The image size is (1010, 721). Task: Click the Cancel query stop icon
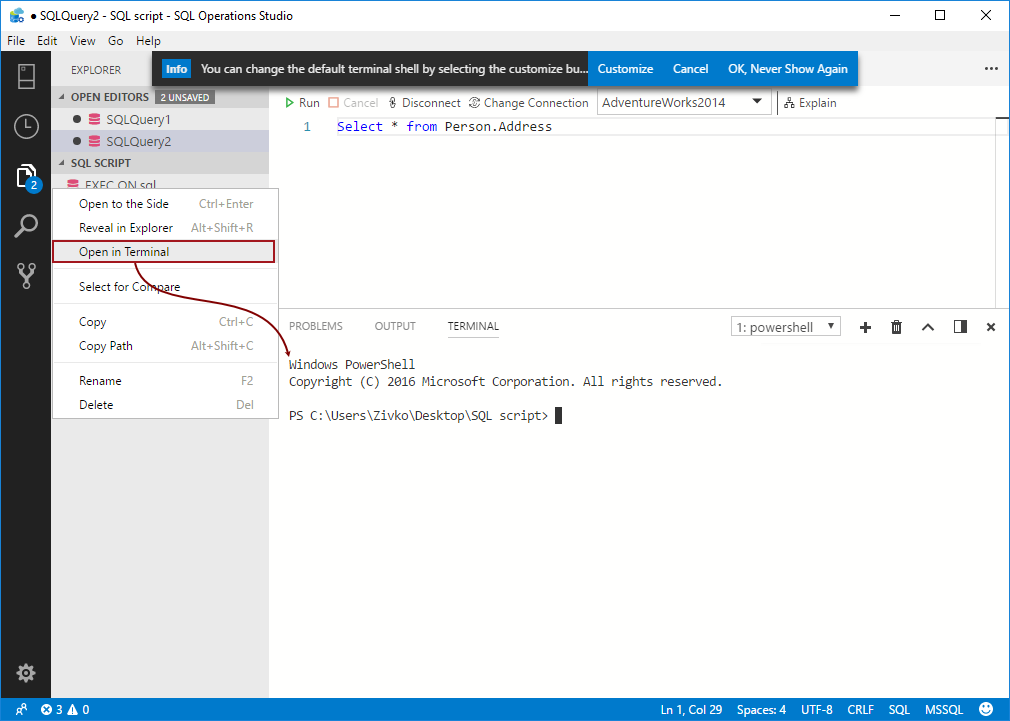(333, 102)
